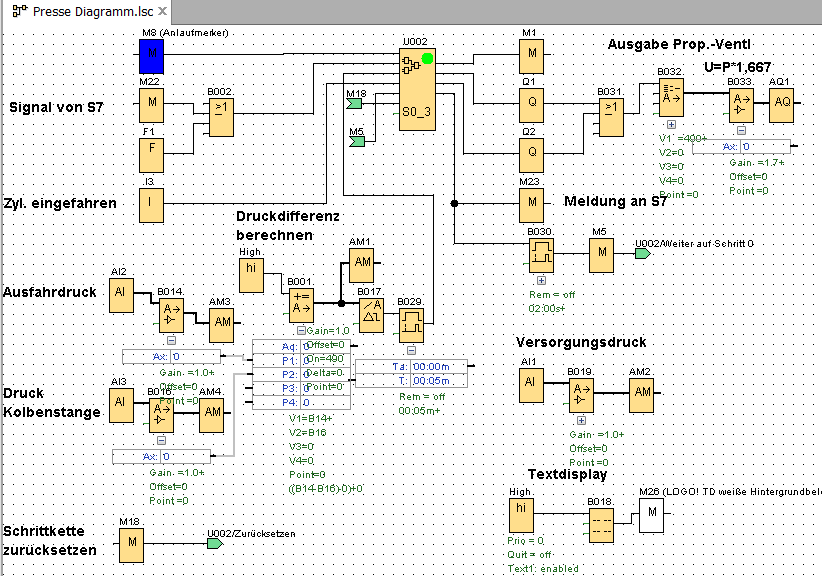Select the B018 message text block
The width and height of the screenshot is (822, 576).
pyautogui.click(x=600, y=523)
